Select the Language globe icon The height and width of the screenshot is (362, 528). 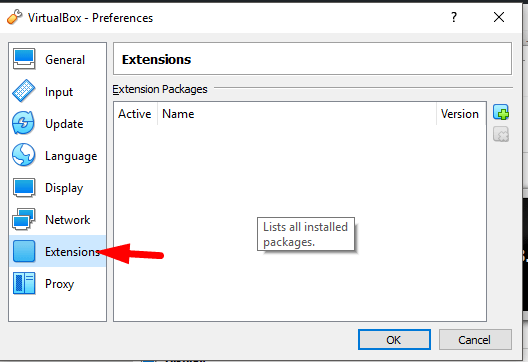(x=24, y=155)
